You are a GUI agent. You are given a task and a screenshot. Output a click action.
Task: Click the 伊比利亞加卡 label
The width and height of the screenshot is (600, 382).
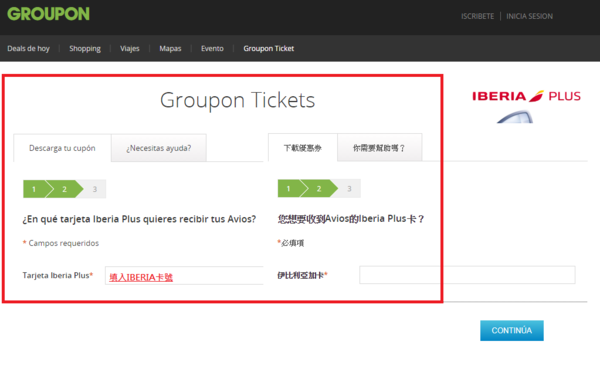(301, 275)
